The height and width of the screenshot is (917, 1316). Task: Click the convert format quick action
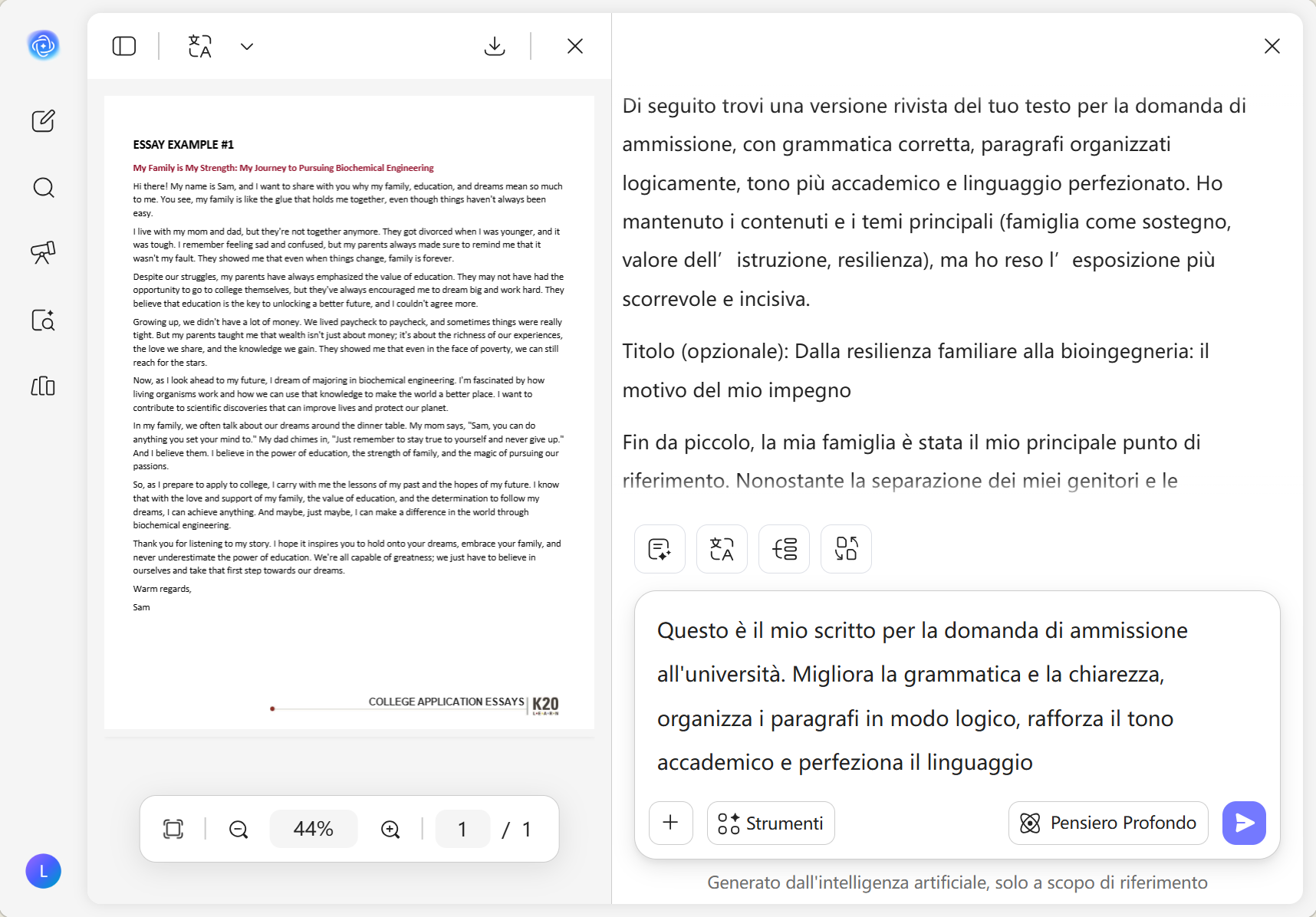pyautogui.click(x=846, y=549)
